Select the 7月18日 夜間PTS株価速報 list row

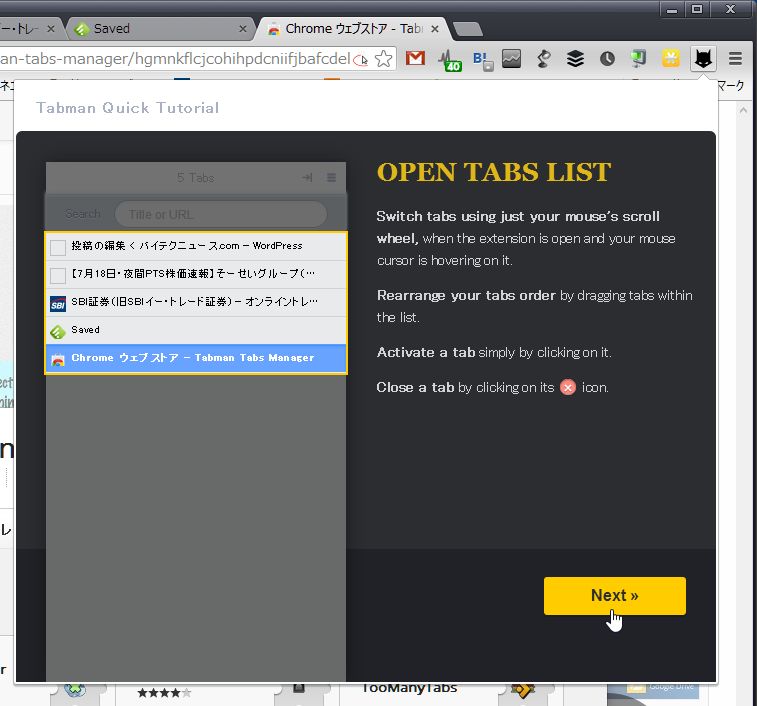(x=196, y=275)
